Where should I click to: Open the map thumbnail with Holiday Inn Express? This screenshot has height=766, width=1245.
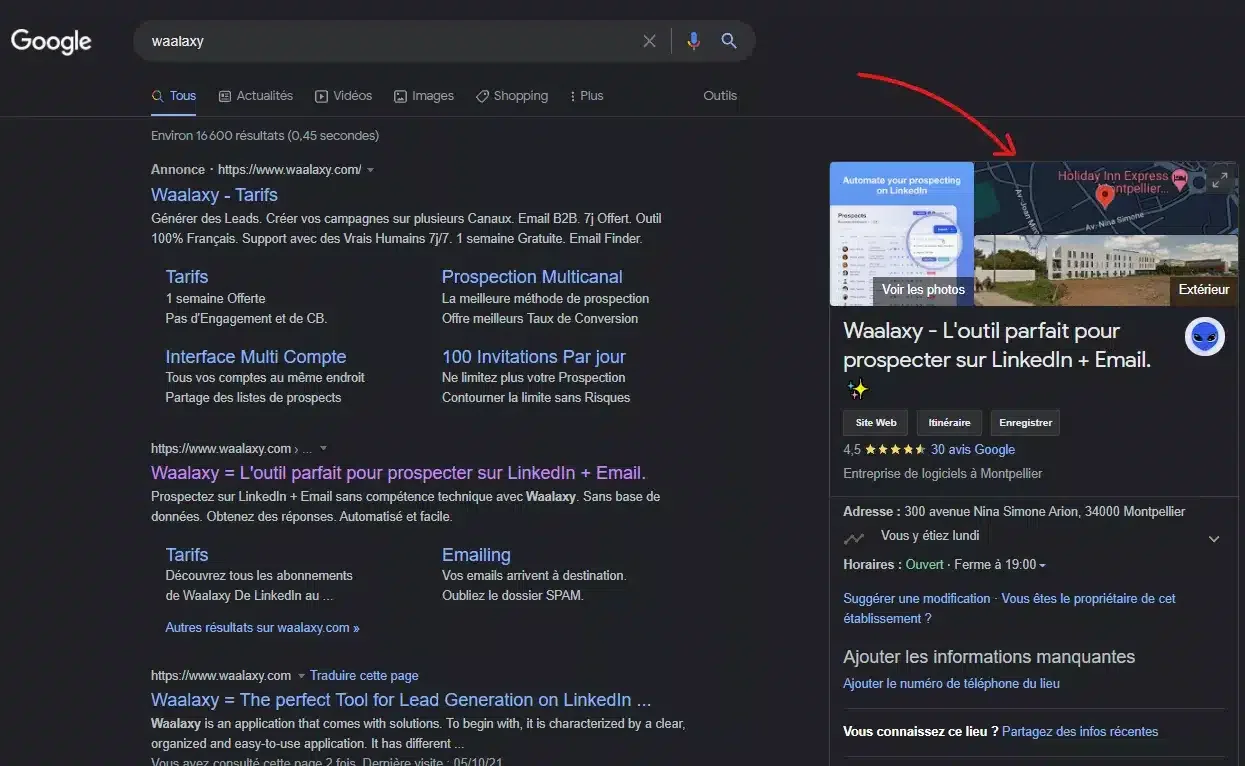click(x=1106, y=197)
